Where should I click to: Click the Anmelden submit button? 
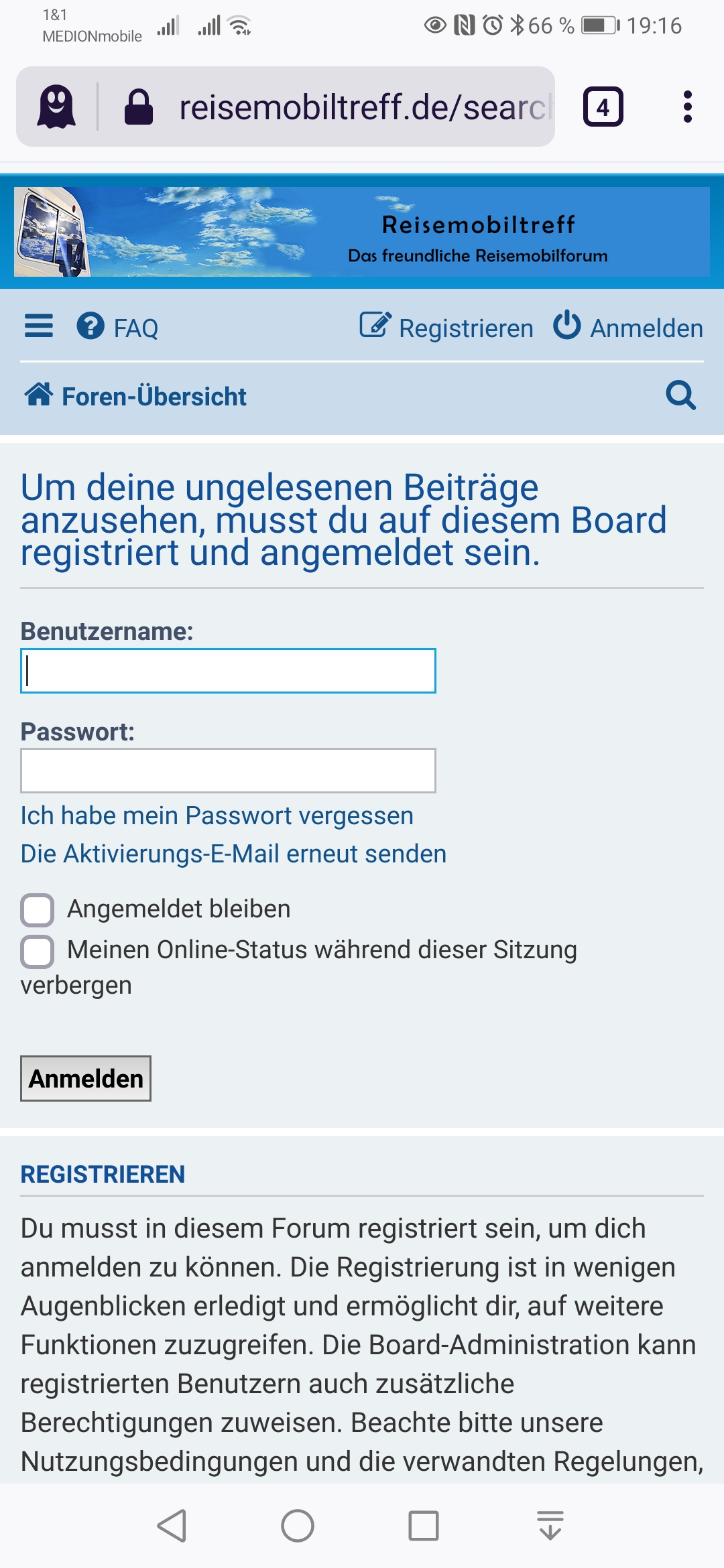pos(86,1078)
